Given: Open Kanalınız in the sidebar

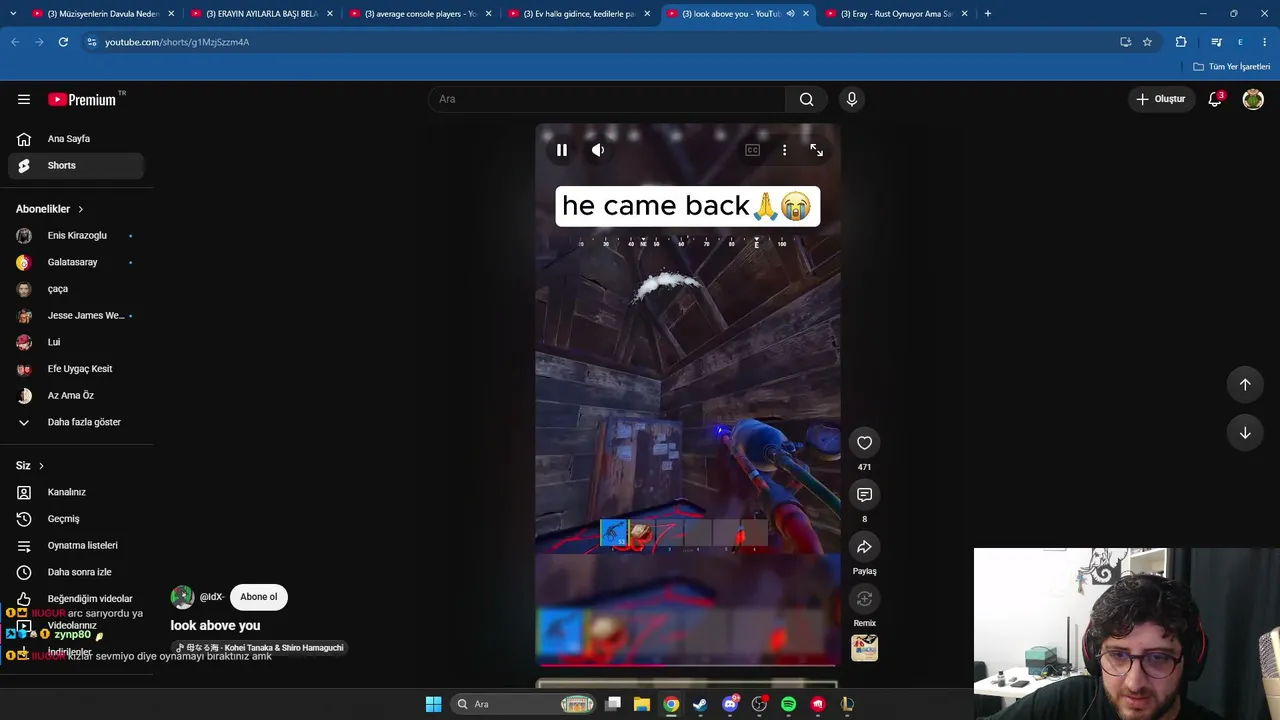Looking at the screenshot, I should click(76, 492).
